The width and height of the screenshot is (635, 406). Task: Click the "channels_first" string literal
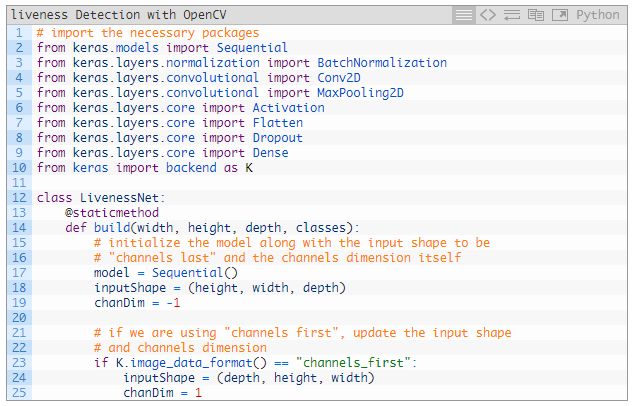[x=348, y=363]
